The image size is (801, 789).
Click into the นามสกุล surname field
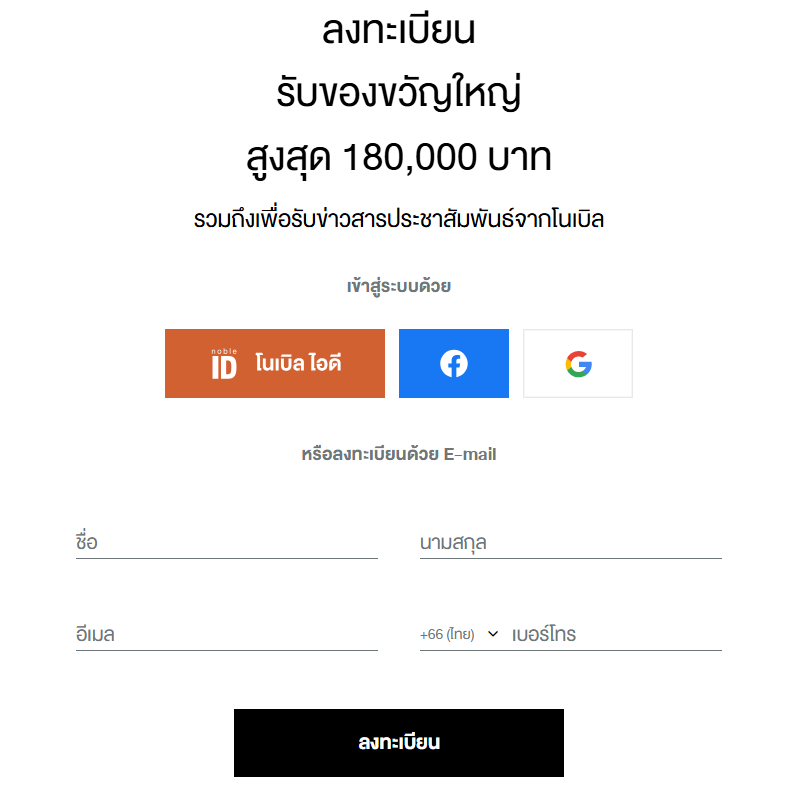[570, 543]
